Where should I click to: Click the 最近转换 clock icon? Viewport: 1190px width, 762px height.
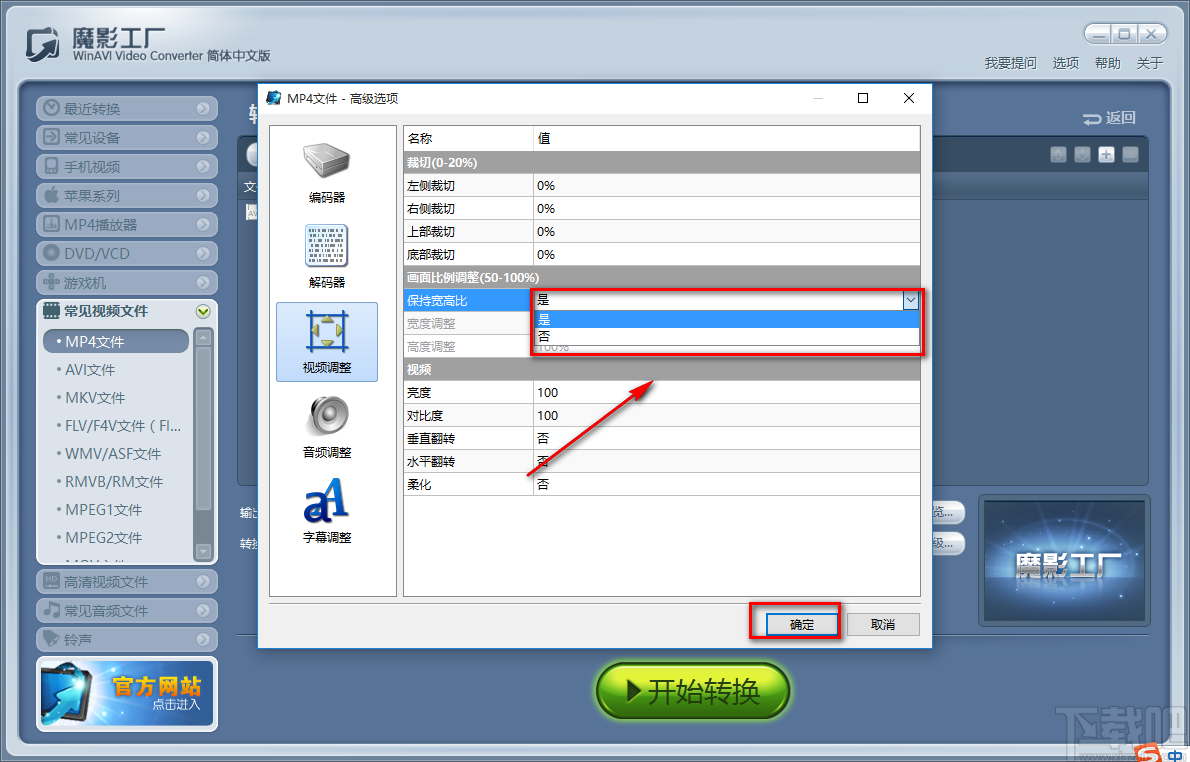[x=51, y=108]
